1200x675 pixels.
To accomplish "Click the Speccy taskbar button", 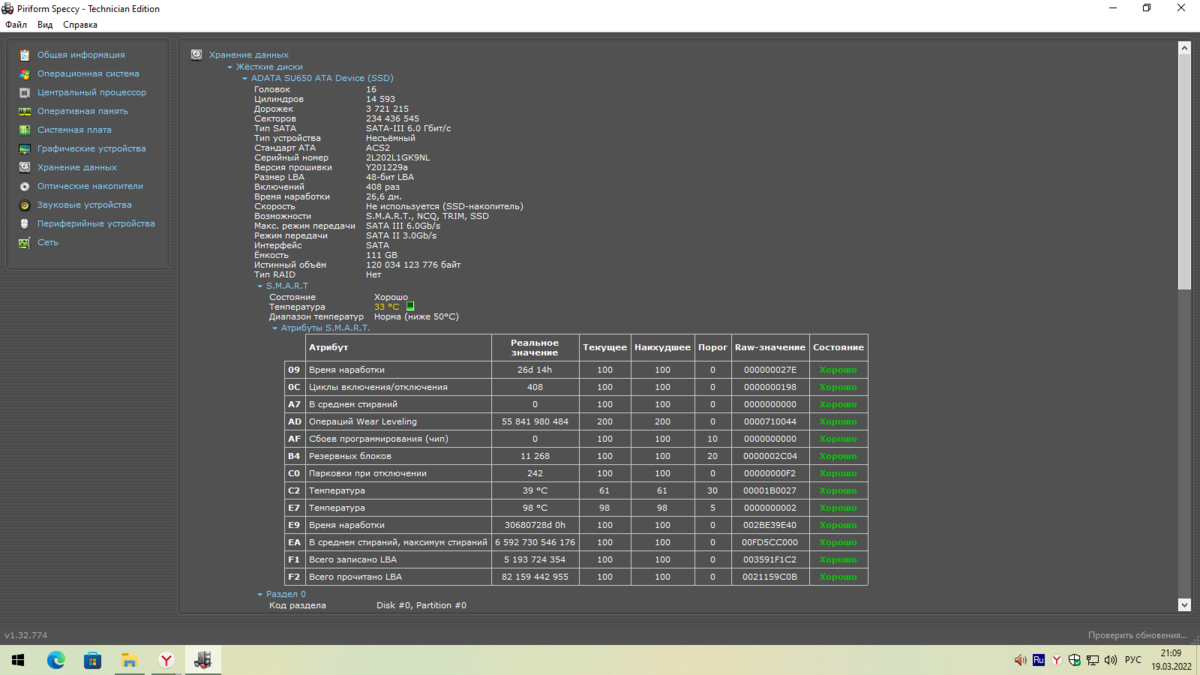I will 203,660.
